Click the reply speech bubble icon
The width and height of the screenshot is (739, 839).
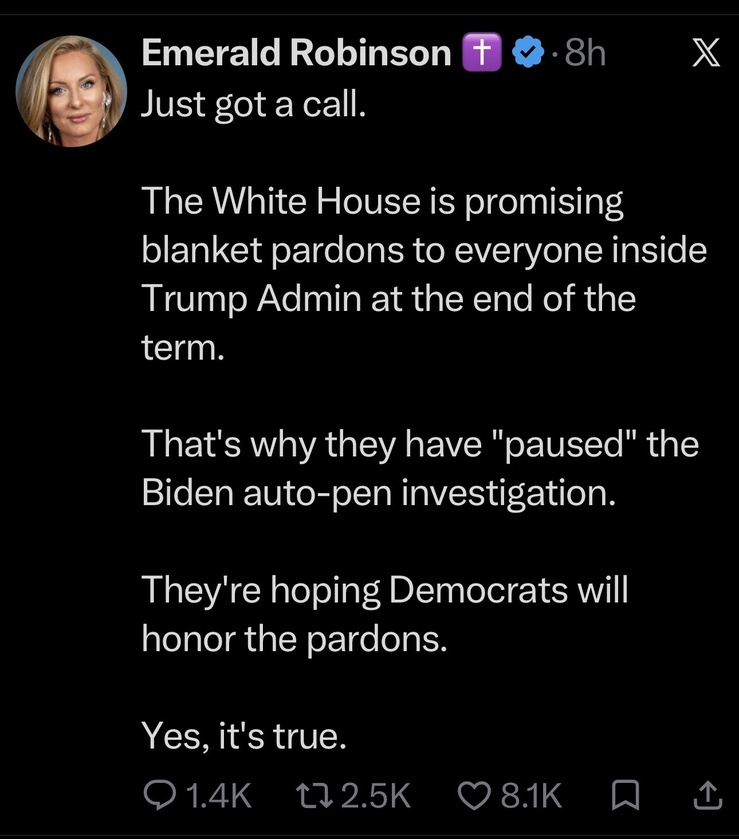pos(159,795)
